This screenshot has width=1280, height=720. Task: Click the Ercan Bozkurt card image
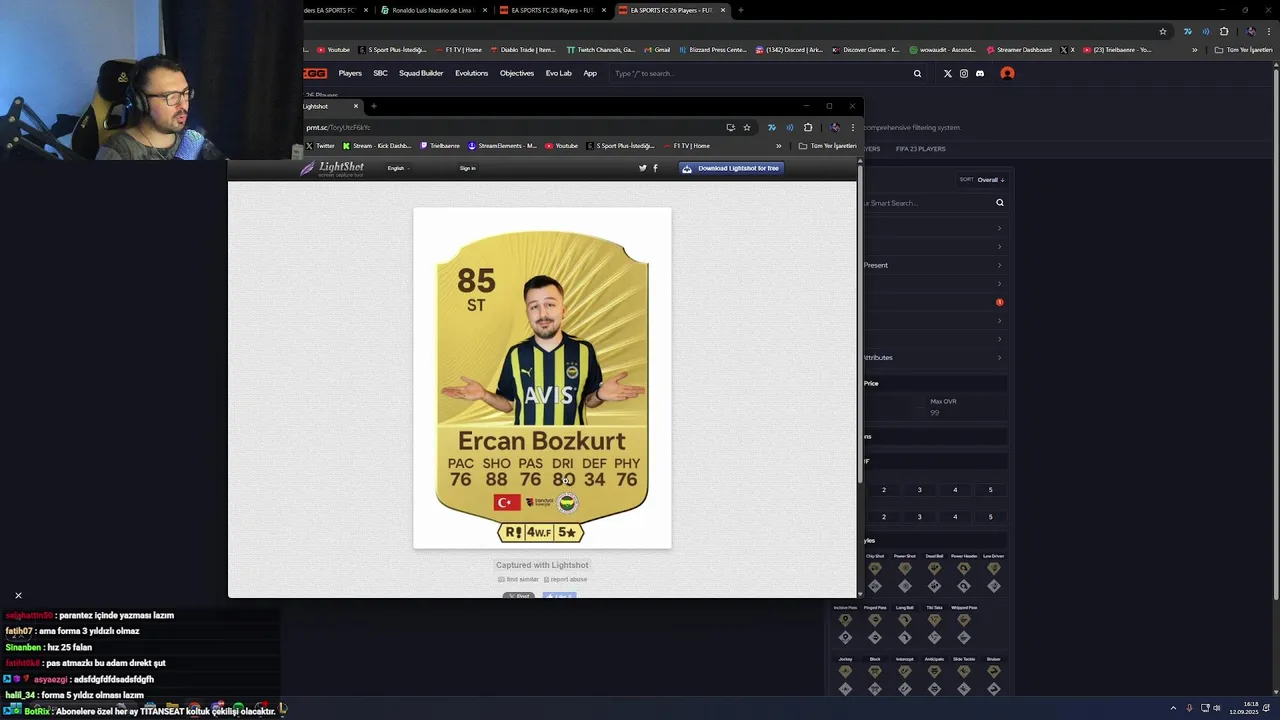tap(542, 378)
